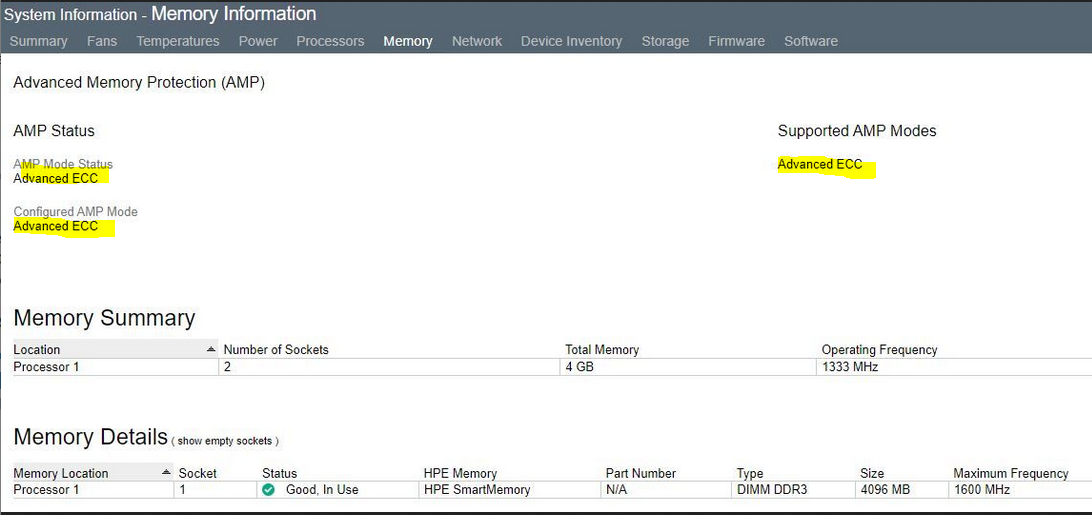Screen dimensions: 1092x515
Task: Open the Firmware tab
Action: (x=736, y=41)
